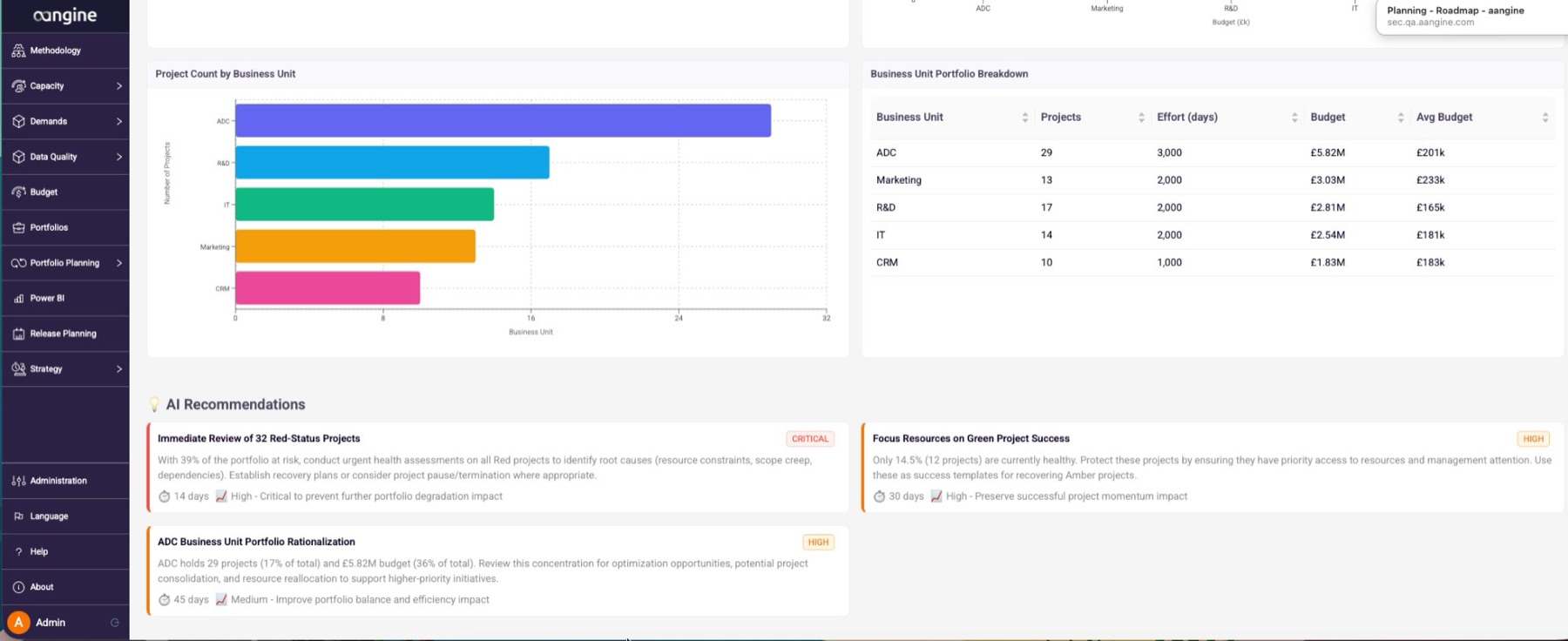Click the purple ADC bar in chart
Viewport: 1568px width, 641px height.
click(x=503, y=120)
